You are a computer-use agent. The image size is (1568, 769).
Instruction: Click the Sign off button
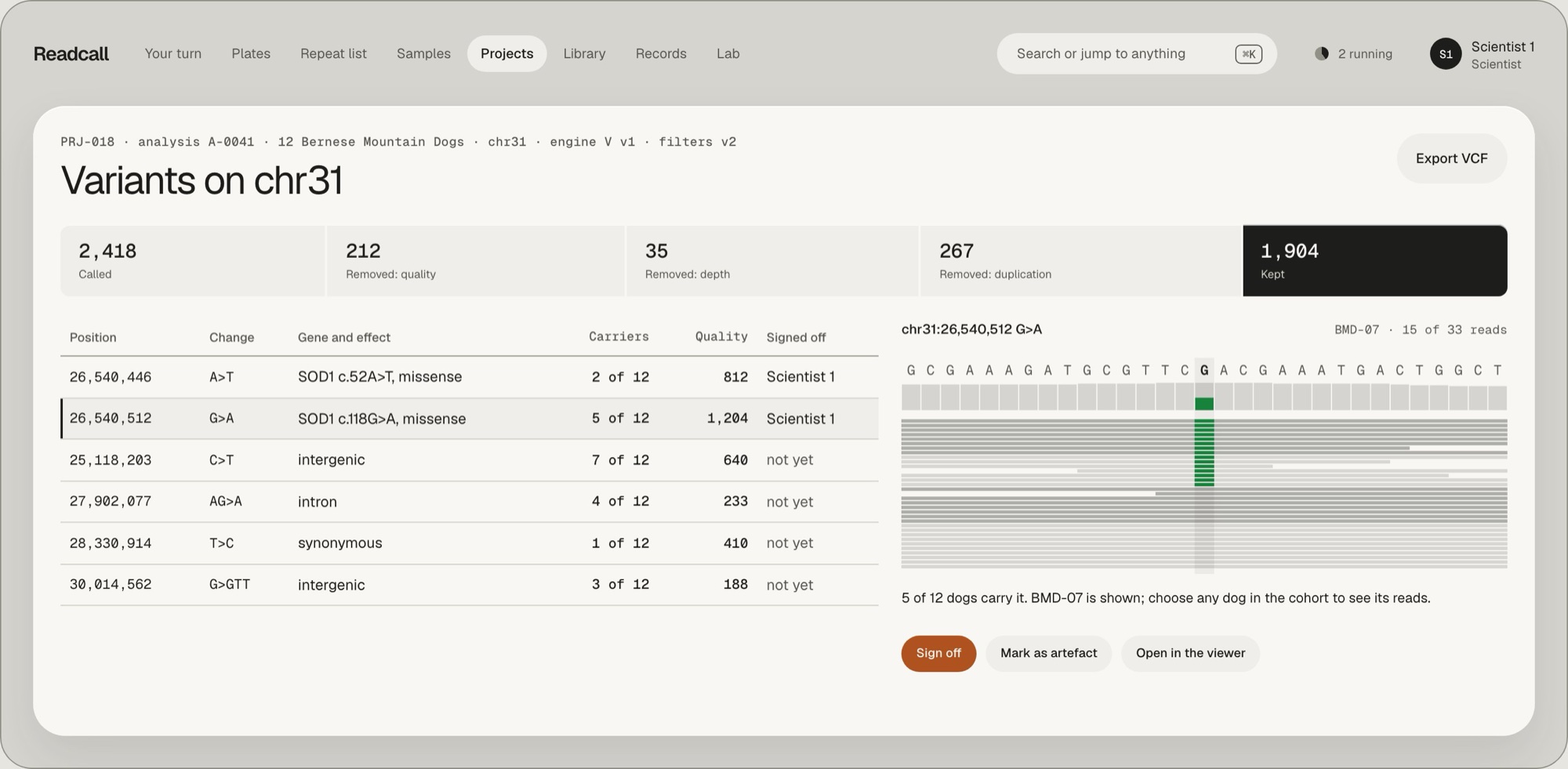click(938, 653)
